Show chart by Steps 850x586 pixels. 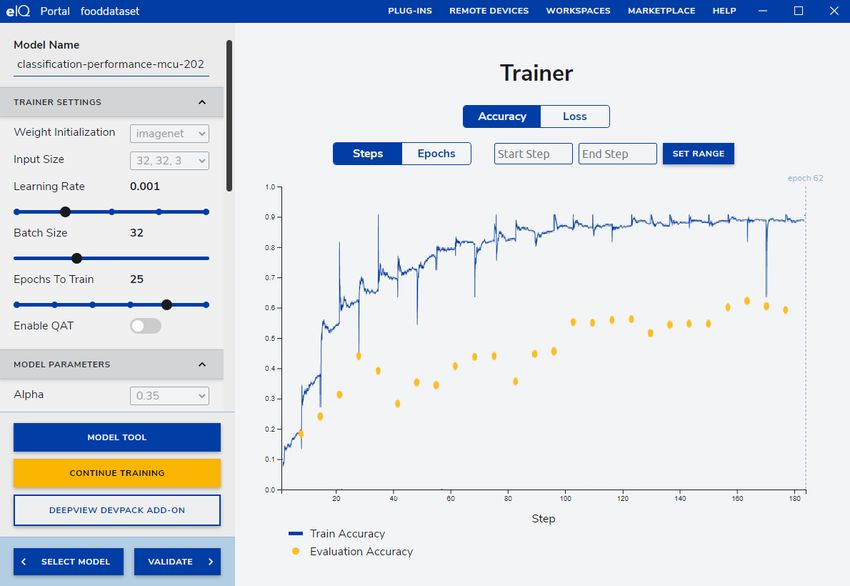coord(368,153)
